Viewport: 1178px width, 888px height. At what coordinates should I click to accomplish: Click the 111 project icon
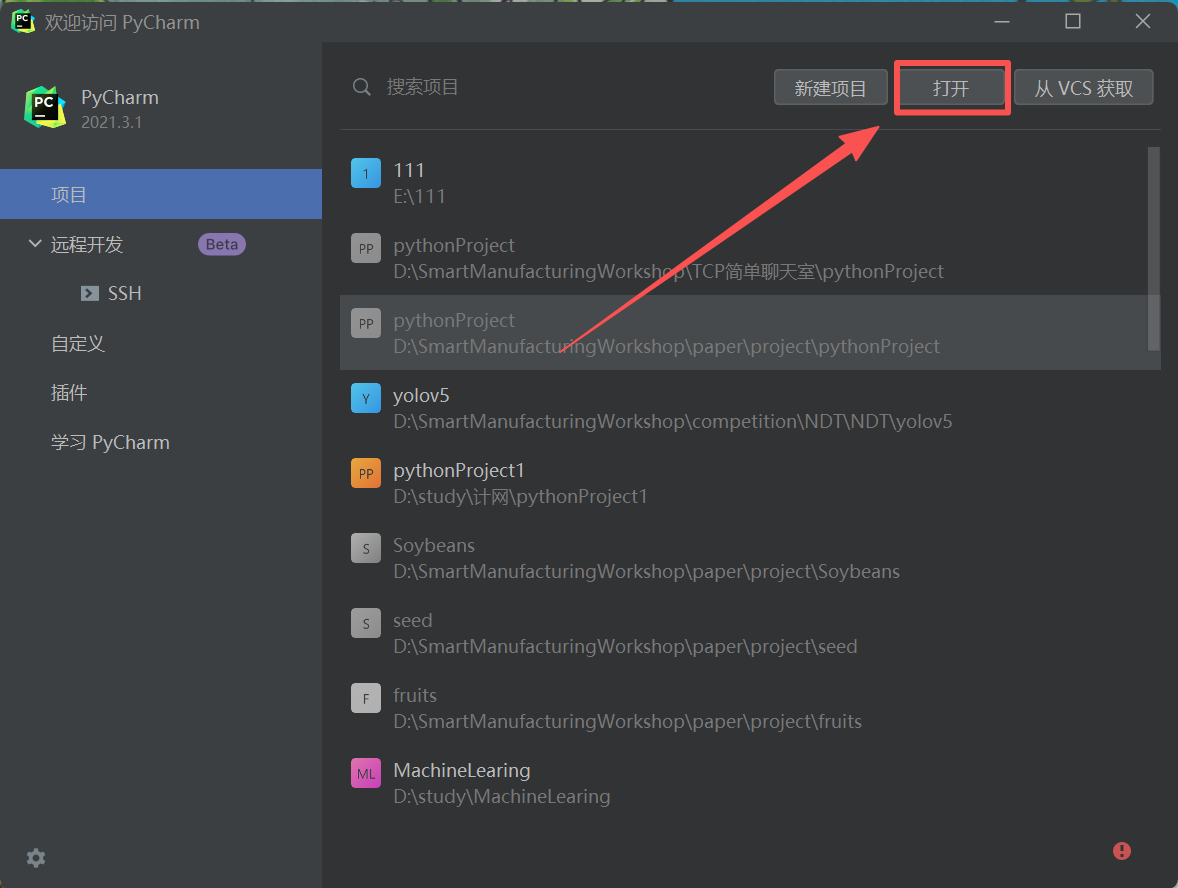[x=366, y=173]
